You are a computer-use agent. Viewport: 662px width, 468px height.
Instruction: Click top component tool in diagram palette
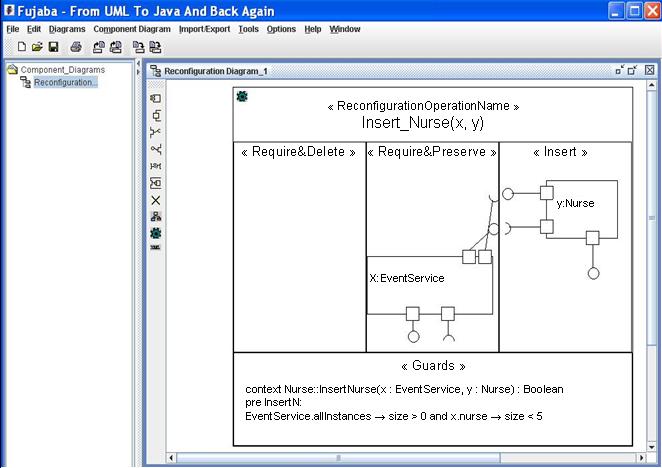pos(155,98)
